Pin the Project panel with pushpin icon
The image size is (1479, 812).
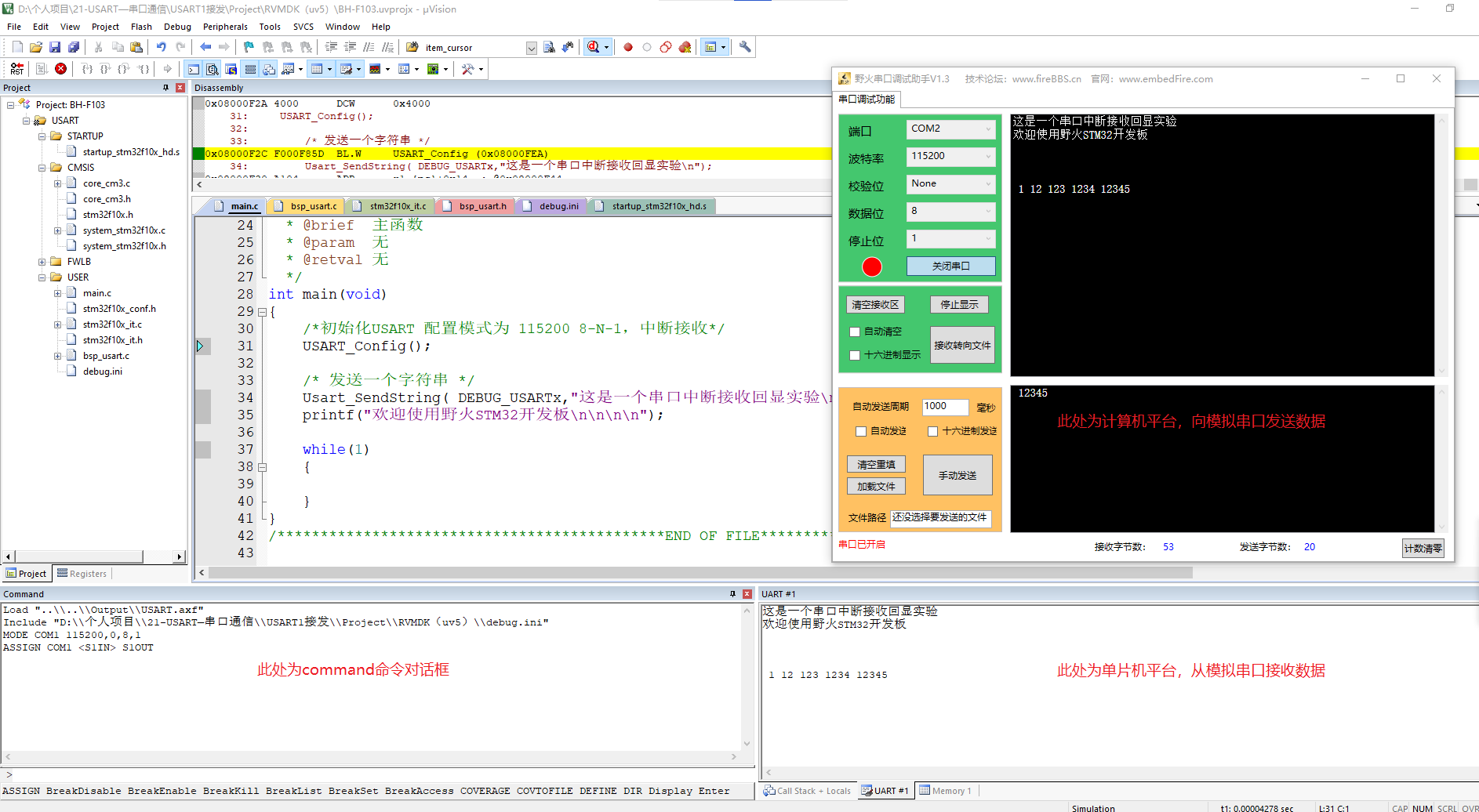click(x=165, y=88)
